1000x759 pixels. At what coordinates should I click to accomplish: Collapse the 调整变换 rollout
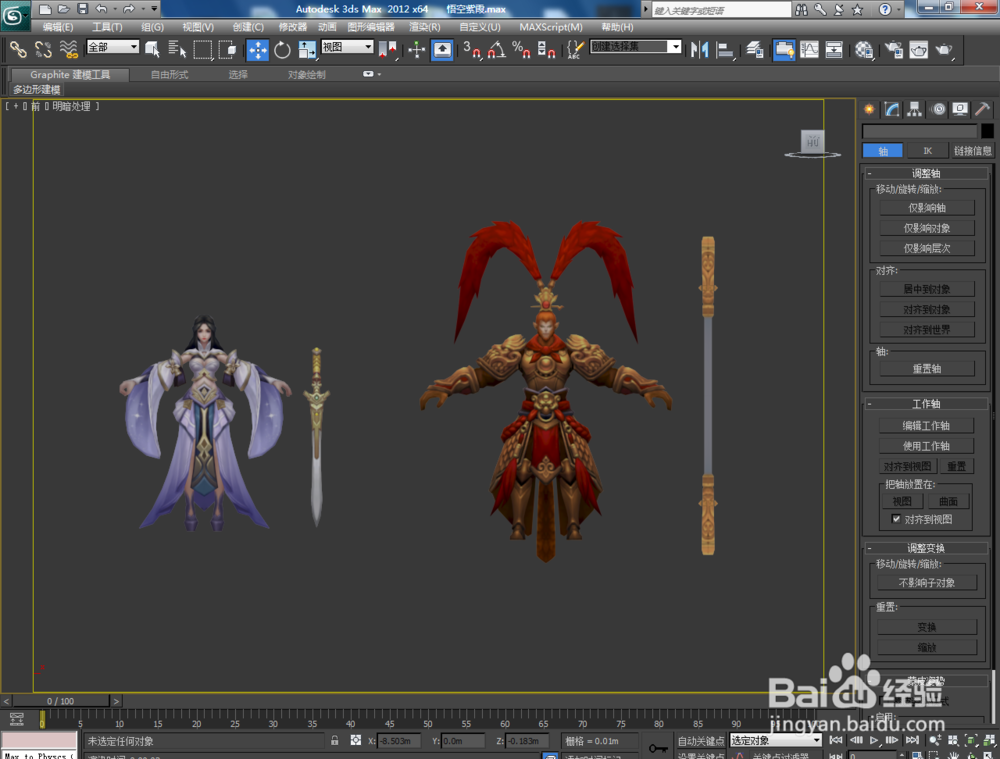(925, 548)
